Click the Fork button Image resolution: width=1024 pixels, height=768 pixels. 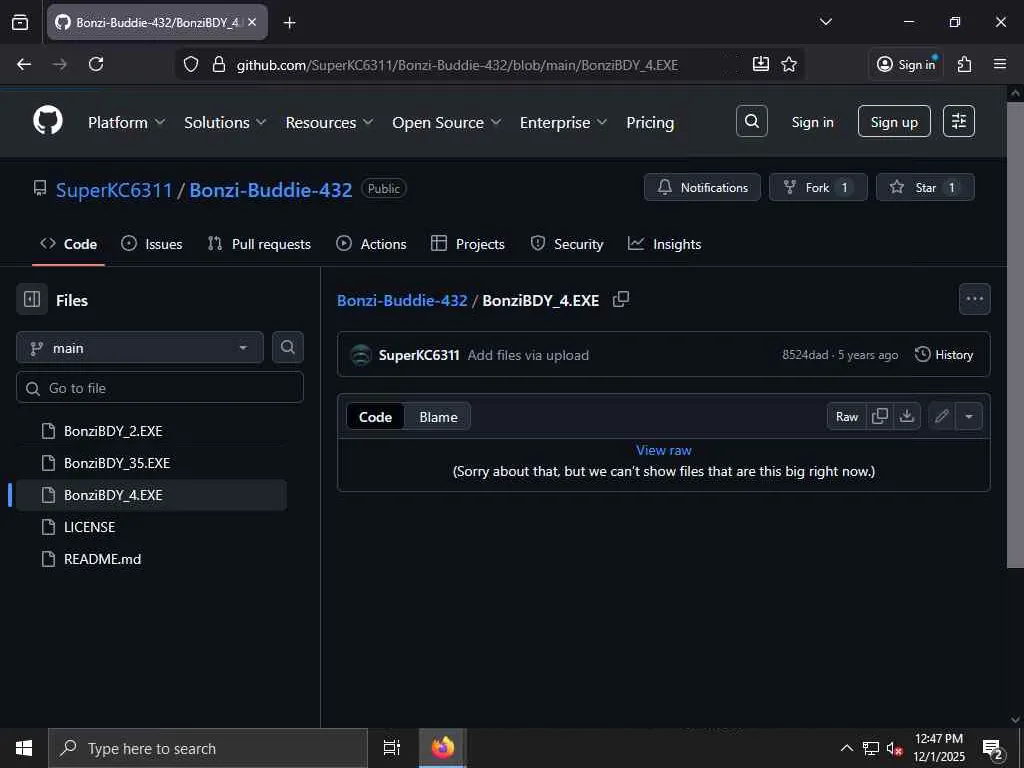pyautogui.click(x=818, y=187)
